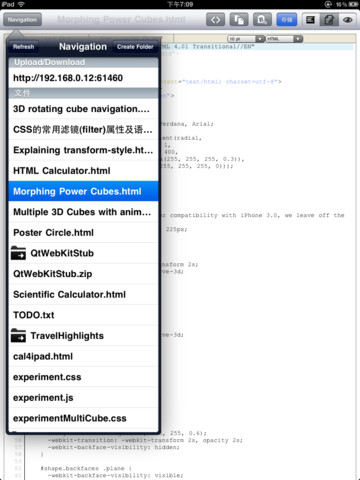Open the QtWebKitStub folder
Viewport: 360px width, 480px height.
[83, 253]
